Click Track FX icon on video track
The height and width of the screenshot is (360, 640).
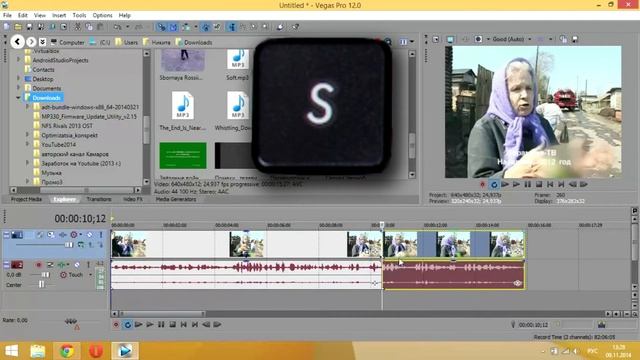click(x=62, y=235)
